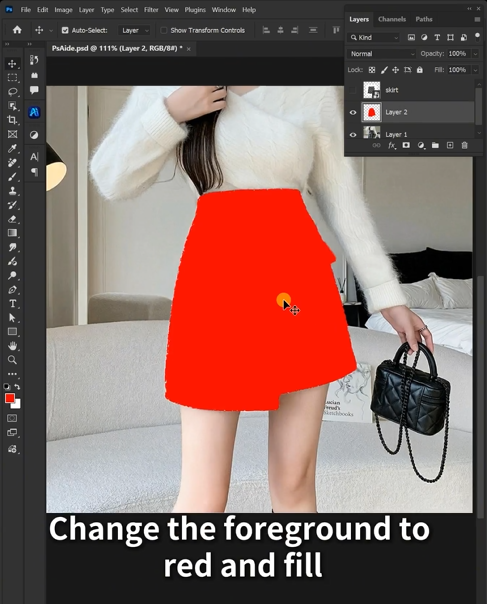This screenshot has height=604, width=487.
Task: Open the Auto-Select Layer dropdown
Action: coord(134,30)
